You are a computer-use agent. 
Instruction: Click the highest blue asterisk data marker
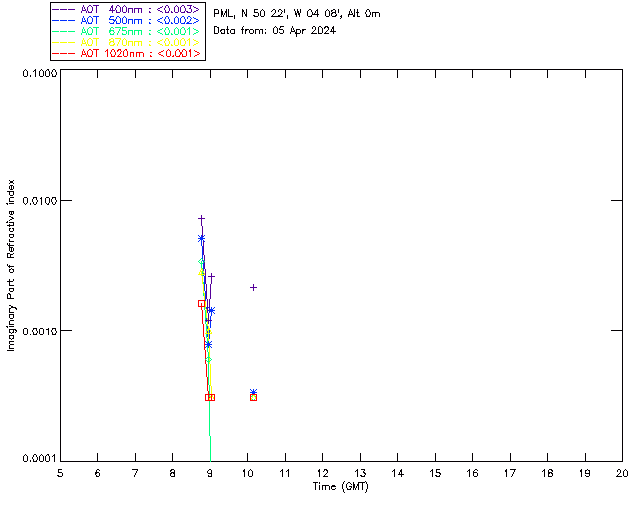(201, 239)
